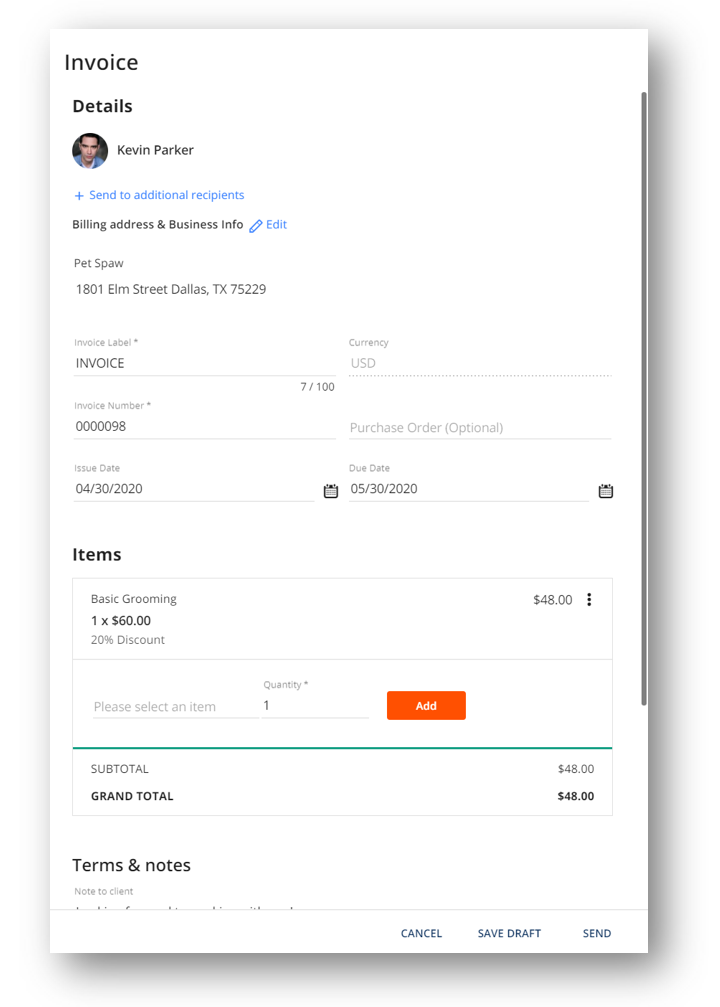This screenshot has width=720, height=1007.
Task: Send to additional recipients link
Action: 166,195
